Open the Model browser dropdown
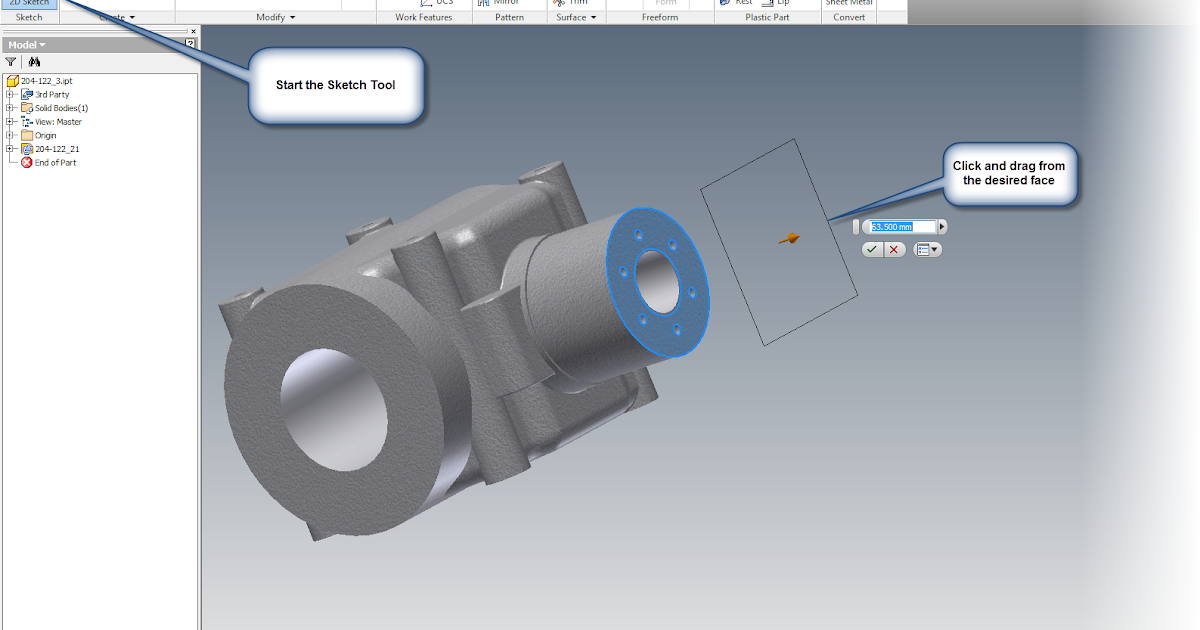Viewport: 1200px width, 630px height. [x=27, y=44]
